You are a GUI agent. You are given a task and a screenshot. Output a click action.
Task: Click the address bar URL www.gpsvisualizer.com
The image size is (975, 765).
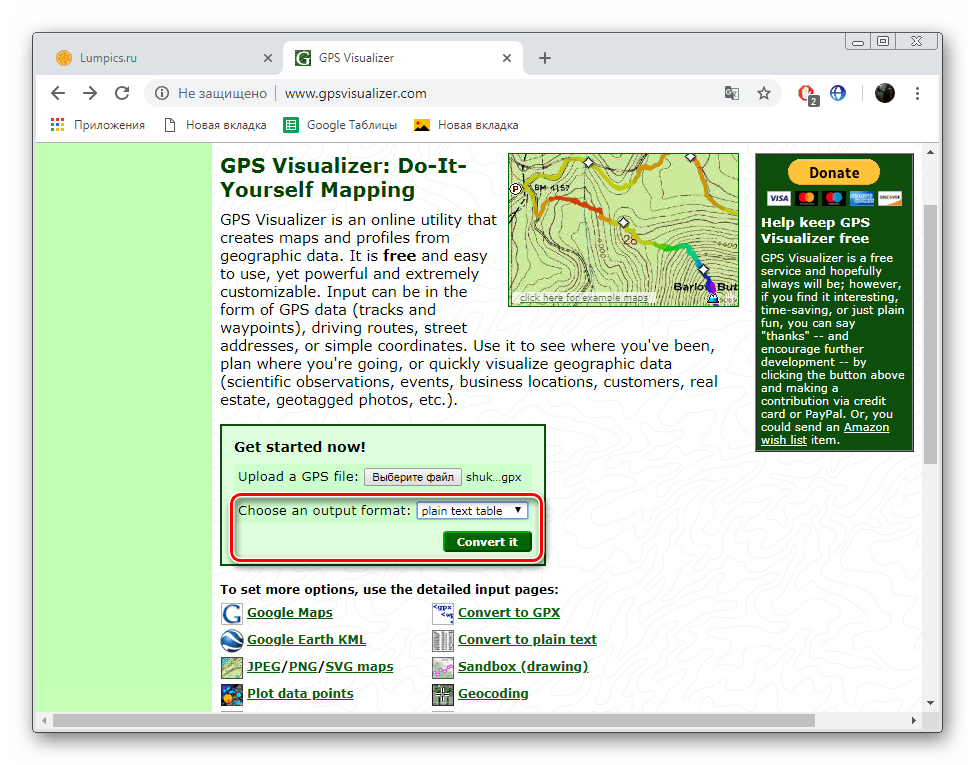[x=356, y=93]
